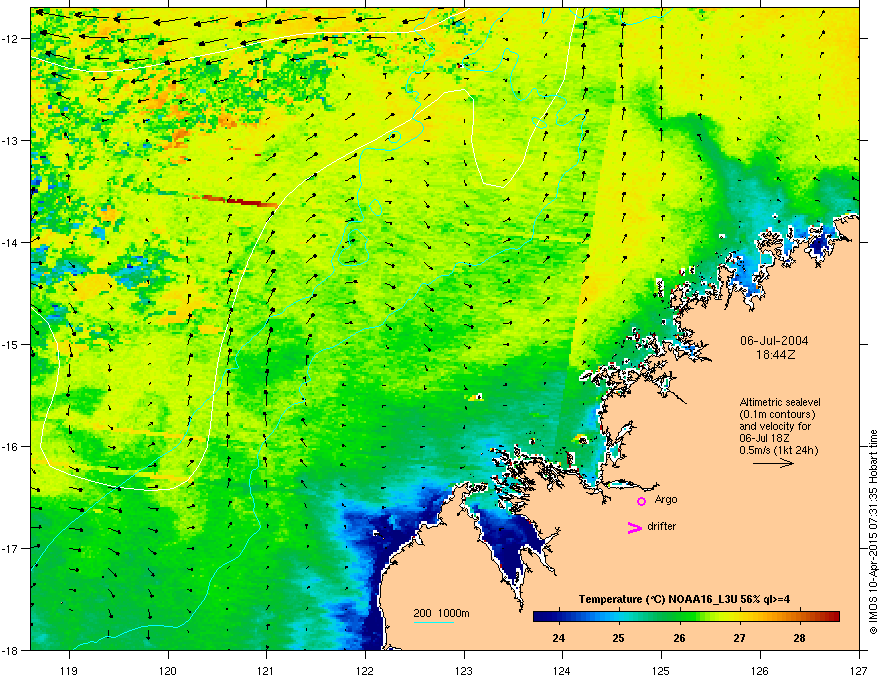Click the '-17' latitude axis label
880x680 pixels.
[x=10, y=548]
